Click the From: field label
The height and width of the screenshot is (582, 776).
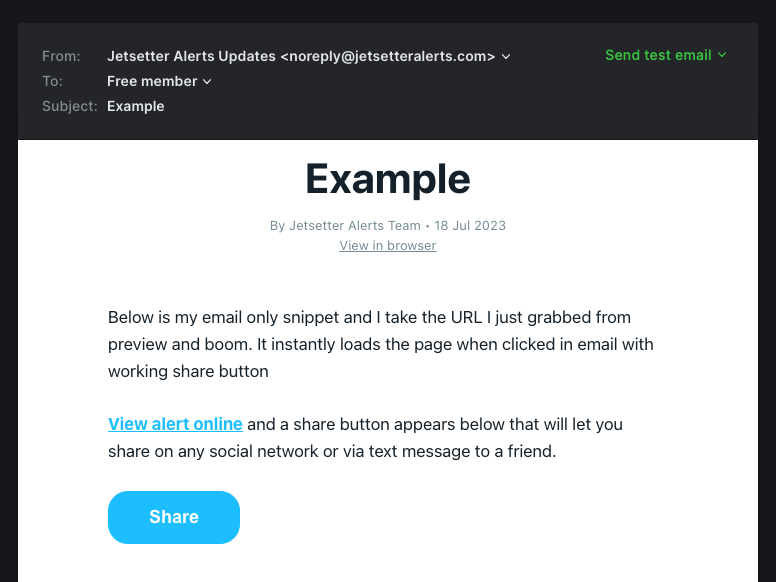coord(61,56)
